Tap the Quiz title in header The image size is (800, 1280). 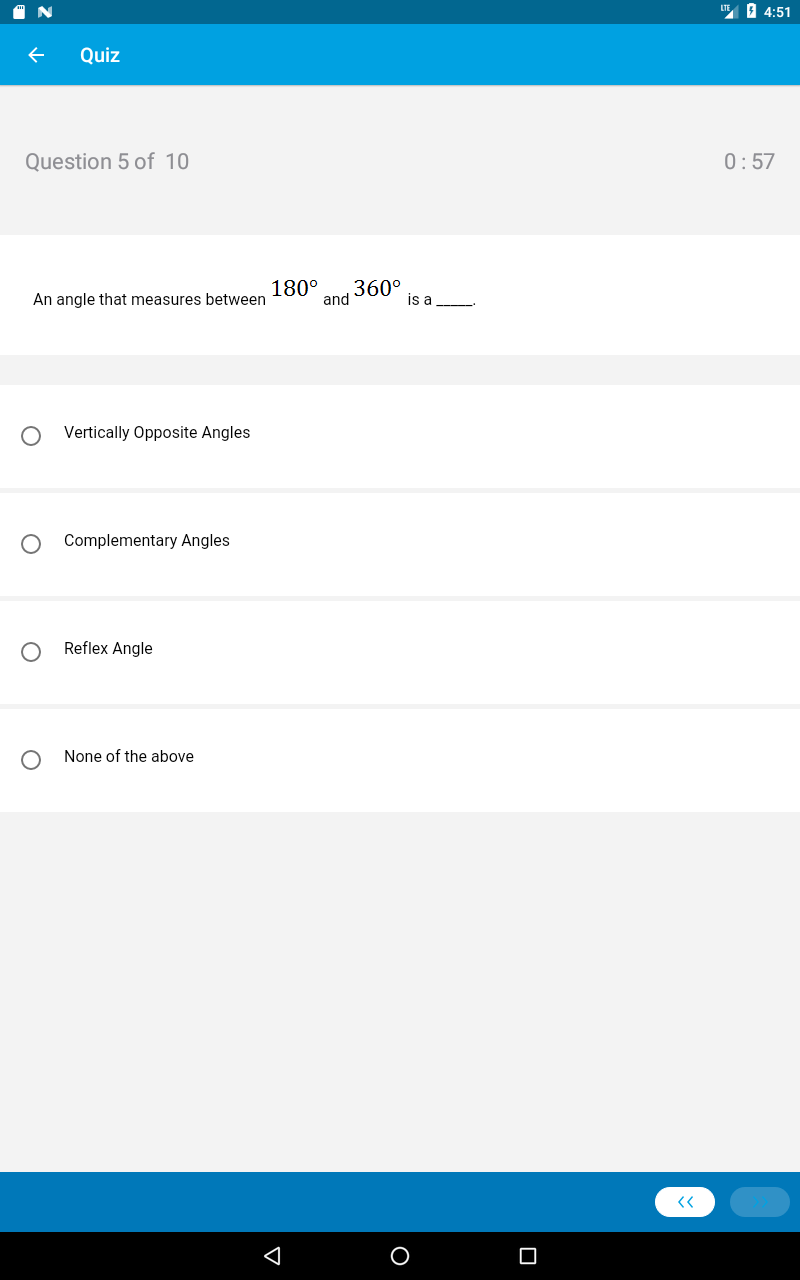tap(100, 55)
